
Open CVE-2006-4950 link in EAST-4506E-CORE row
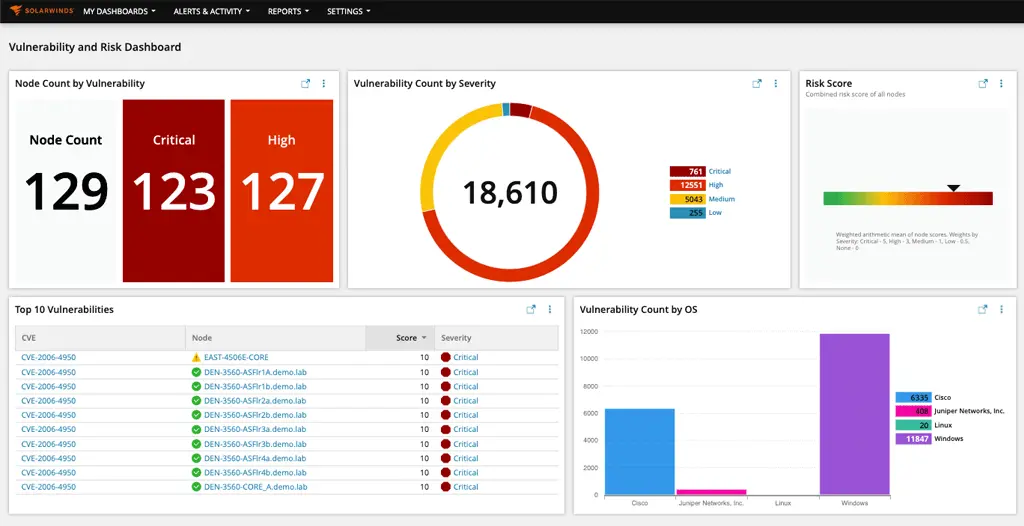pyautogui.click(x=48, y=357)
